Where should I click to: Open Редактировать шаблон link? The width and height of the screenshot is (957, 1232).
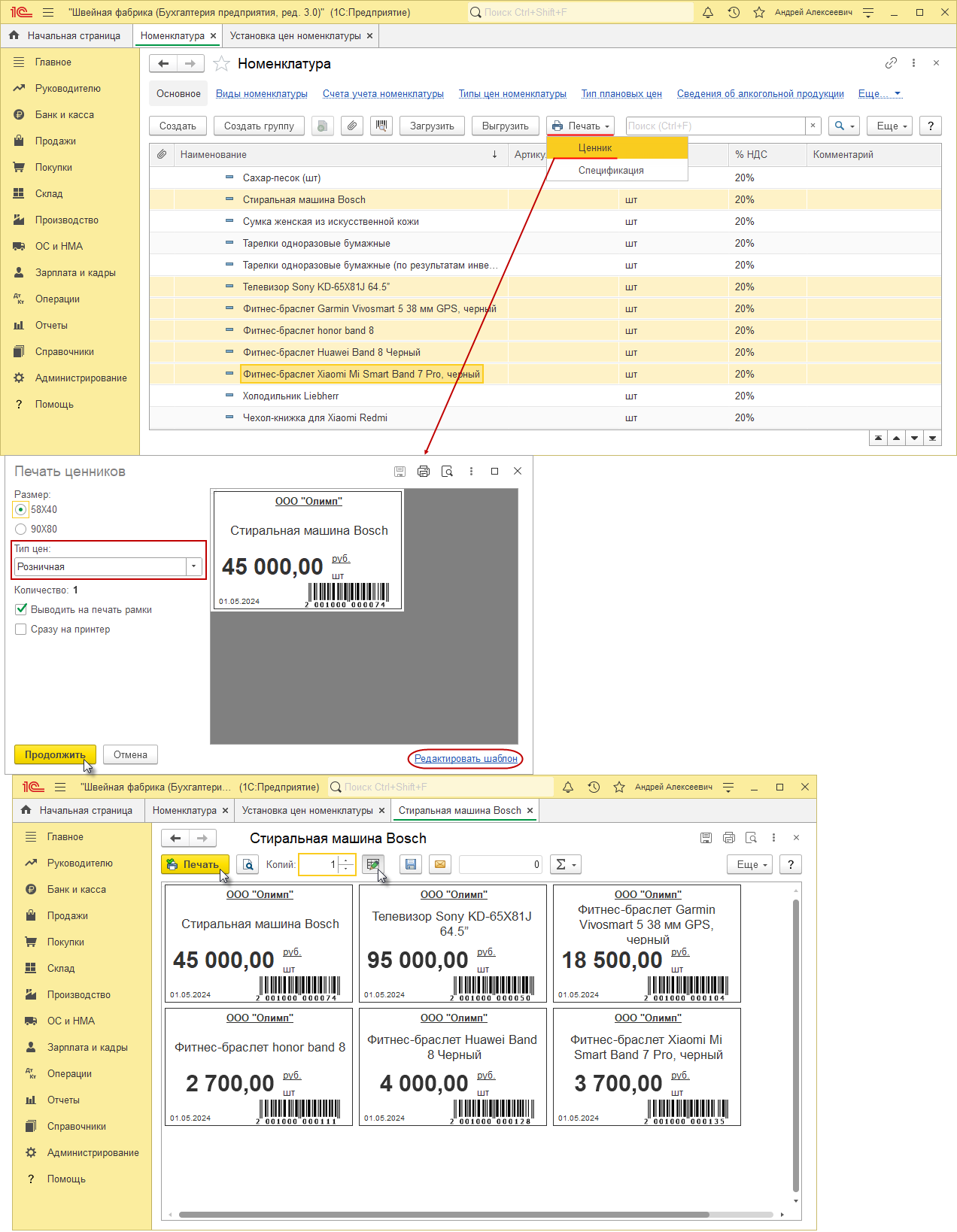pyautogui.click(x=466, y=758)
